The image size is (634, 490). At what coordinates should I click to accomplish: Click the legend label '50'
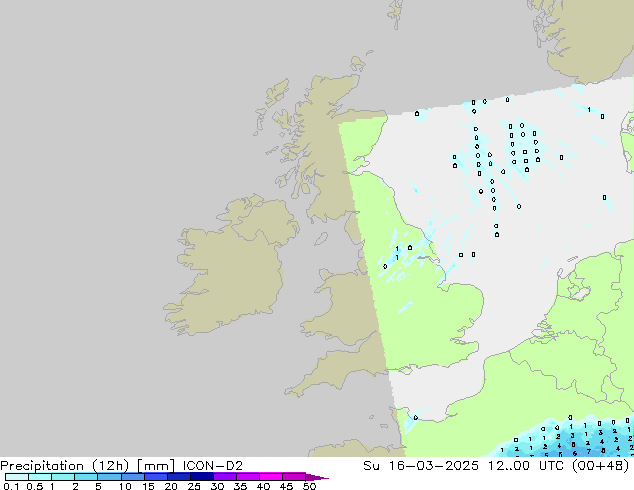[309, 486]
